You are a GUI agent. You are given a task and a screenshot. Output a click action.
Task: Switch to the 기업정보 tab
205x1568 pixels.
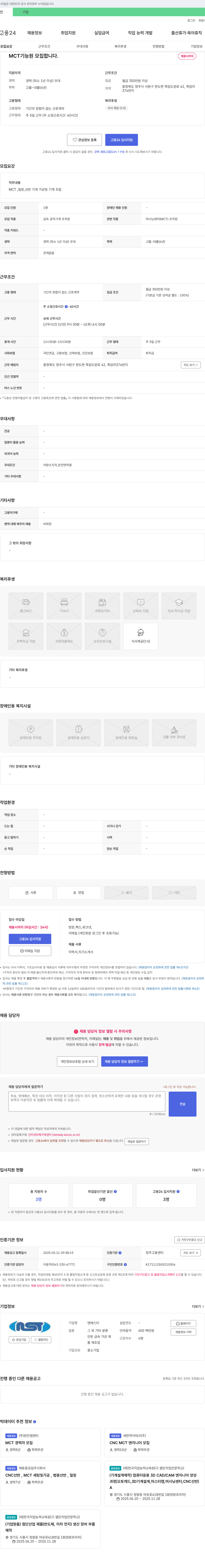tap(196, 46)
